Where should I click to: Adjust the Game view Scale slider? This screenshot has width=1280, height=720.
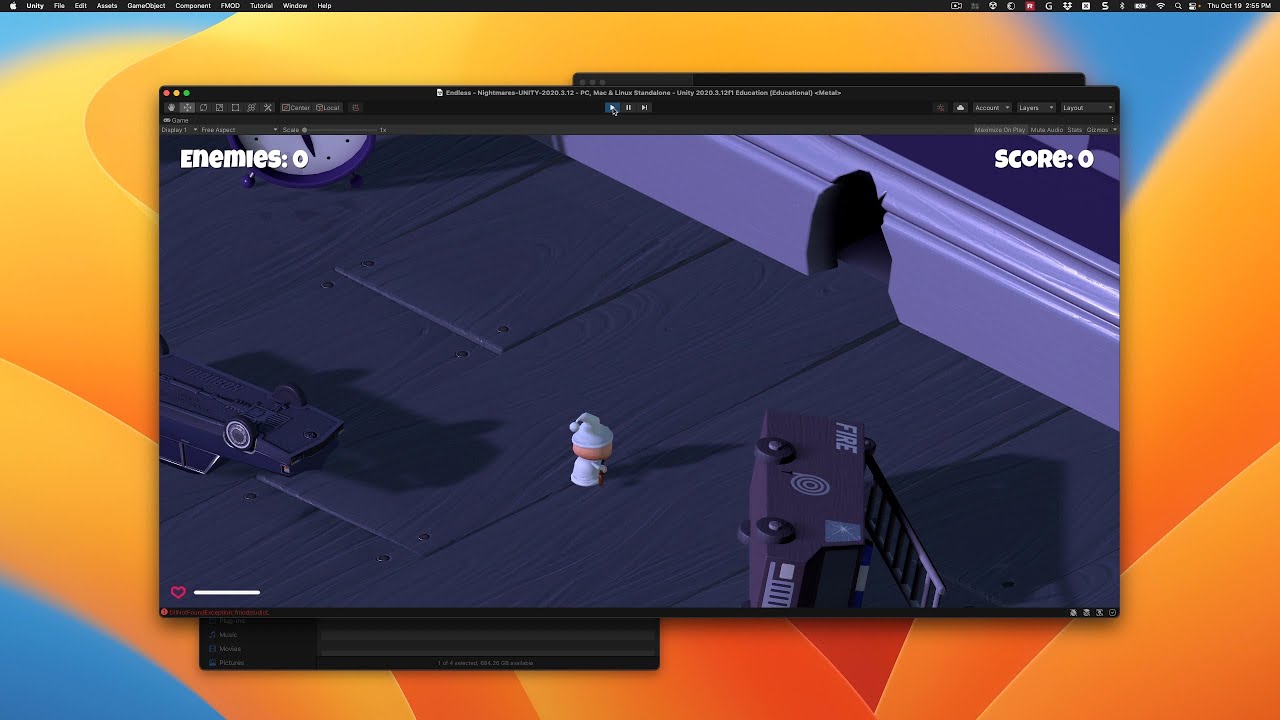(x=340, y=130)
